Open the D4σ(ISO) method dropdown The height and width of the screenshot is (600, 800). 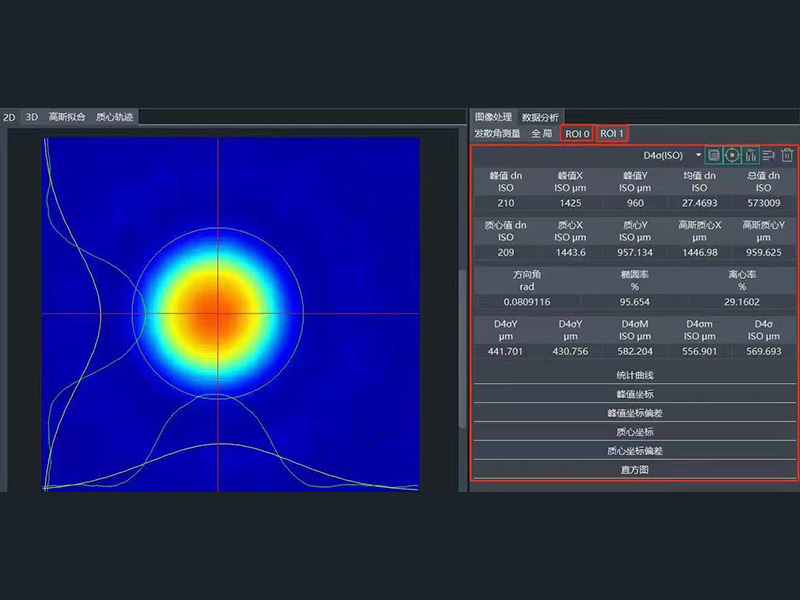(x=698, y=155)
